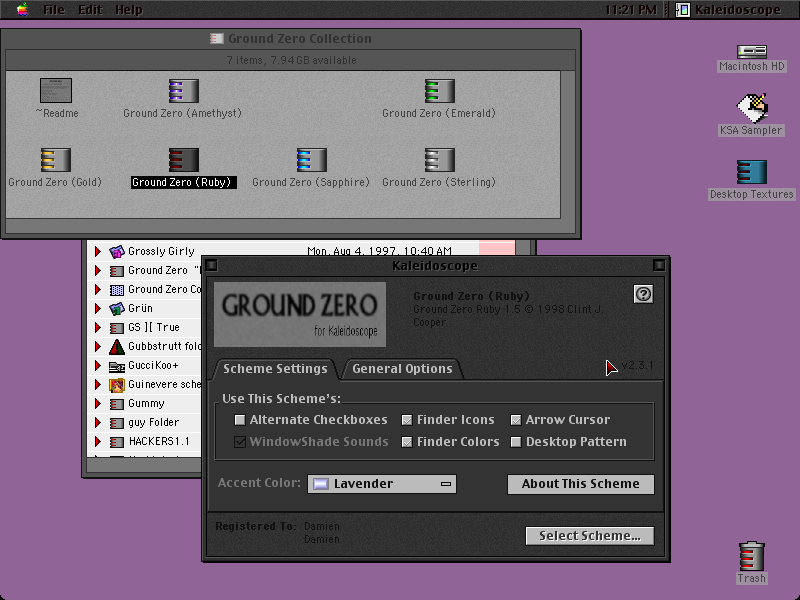Select the Guinevere scheme icon in the list
The image size is (800, 600).
tap(117, 385)
